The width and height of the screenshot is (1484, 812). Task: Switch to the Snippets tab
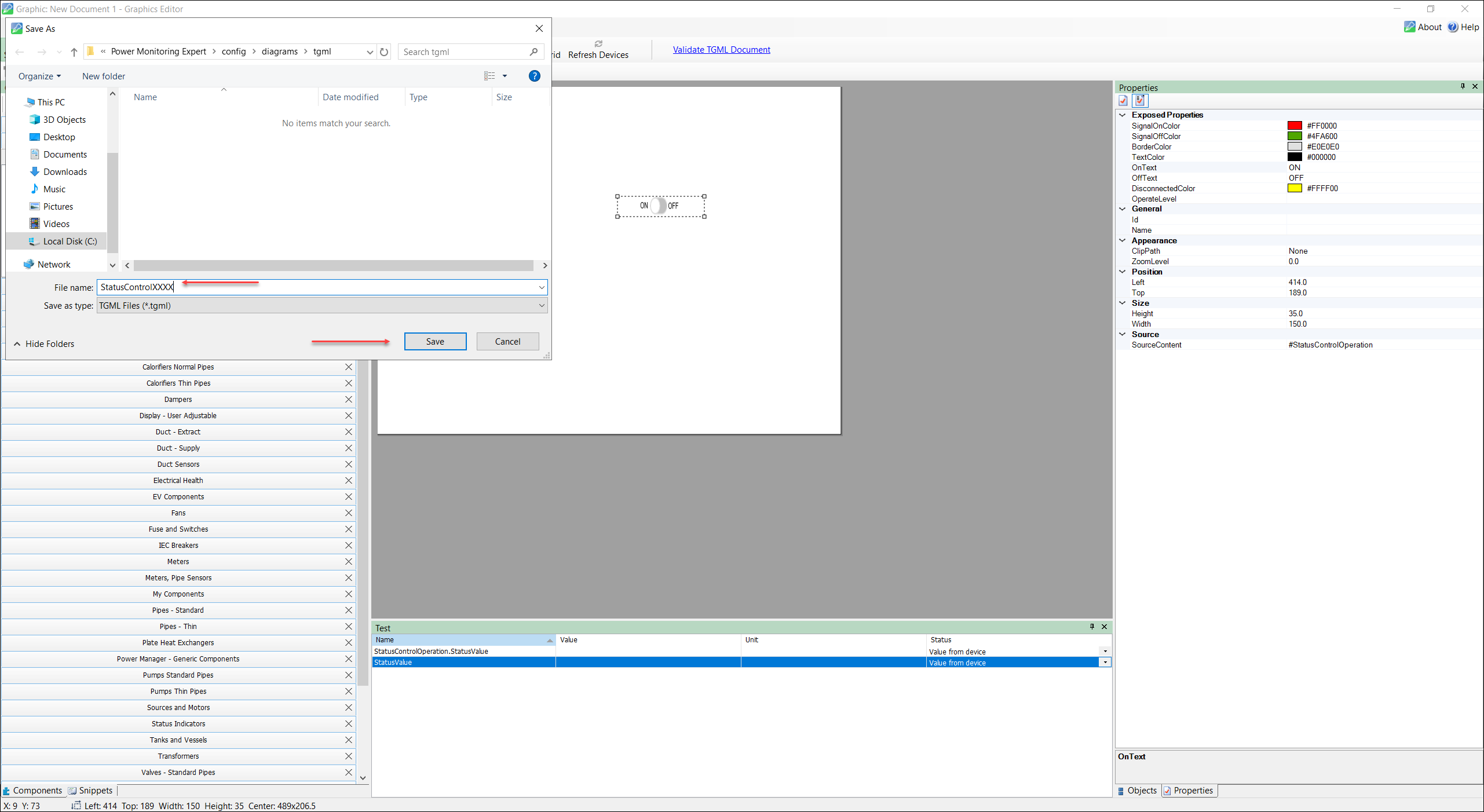pos(90,791)
